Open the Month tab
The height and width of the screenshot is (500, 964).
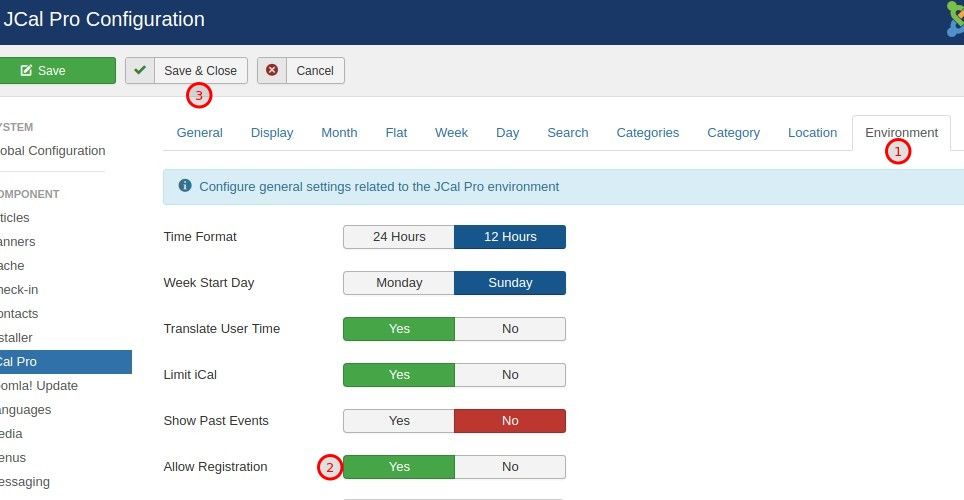339,133
